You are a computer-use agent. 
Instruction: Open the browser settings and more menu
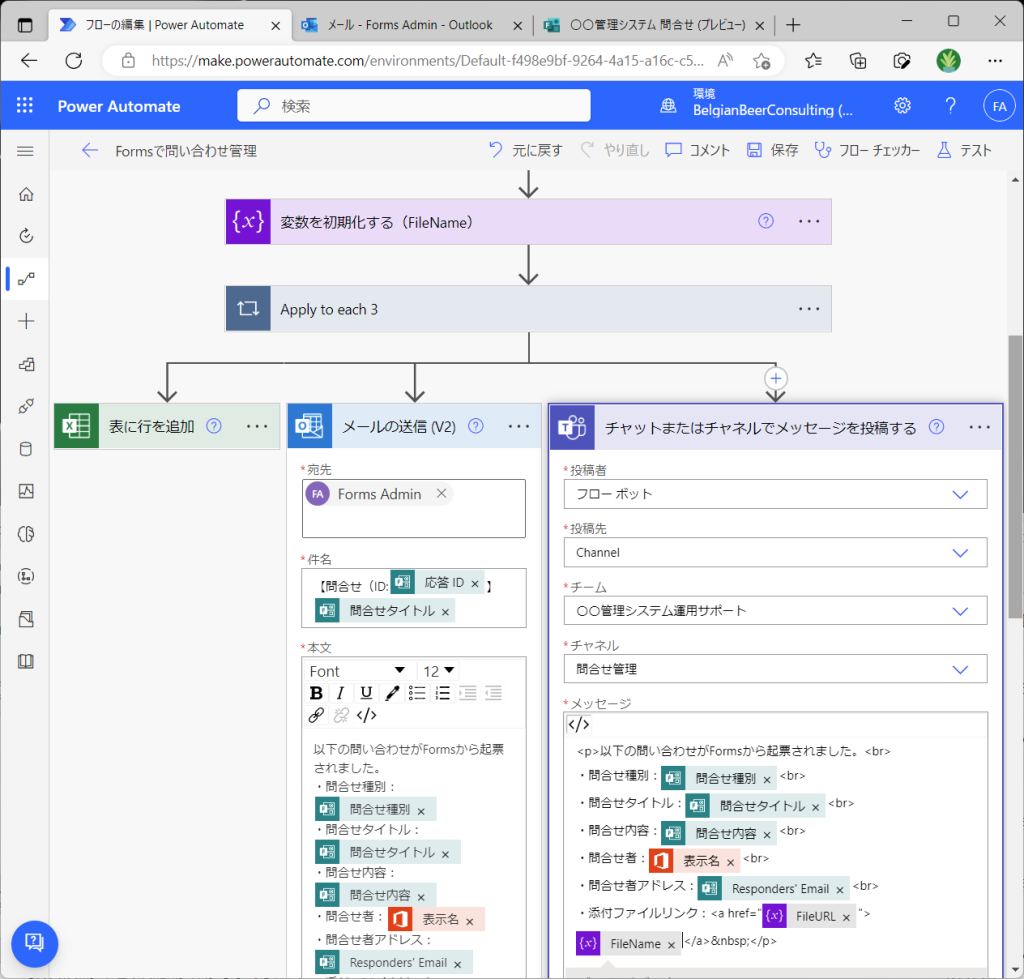coord(995,61)
